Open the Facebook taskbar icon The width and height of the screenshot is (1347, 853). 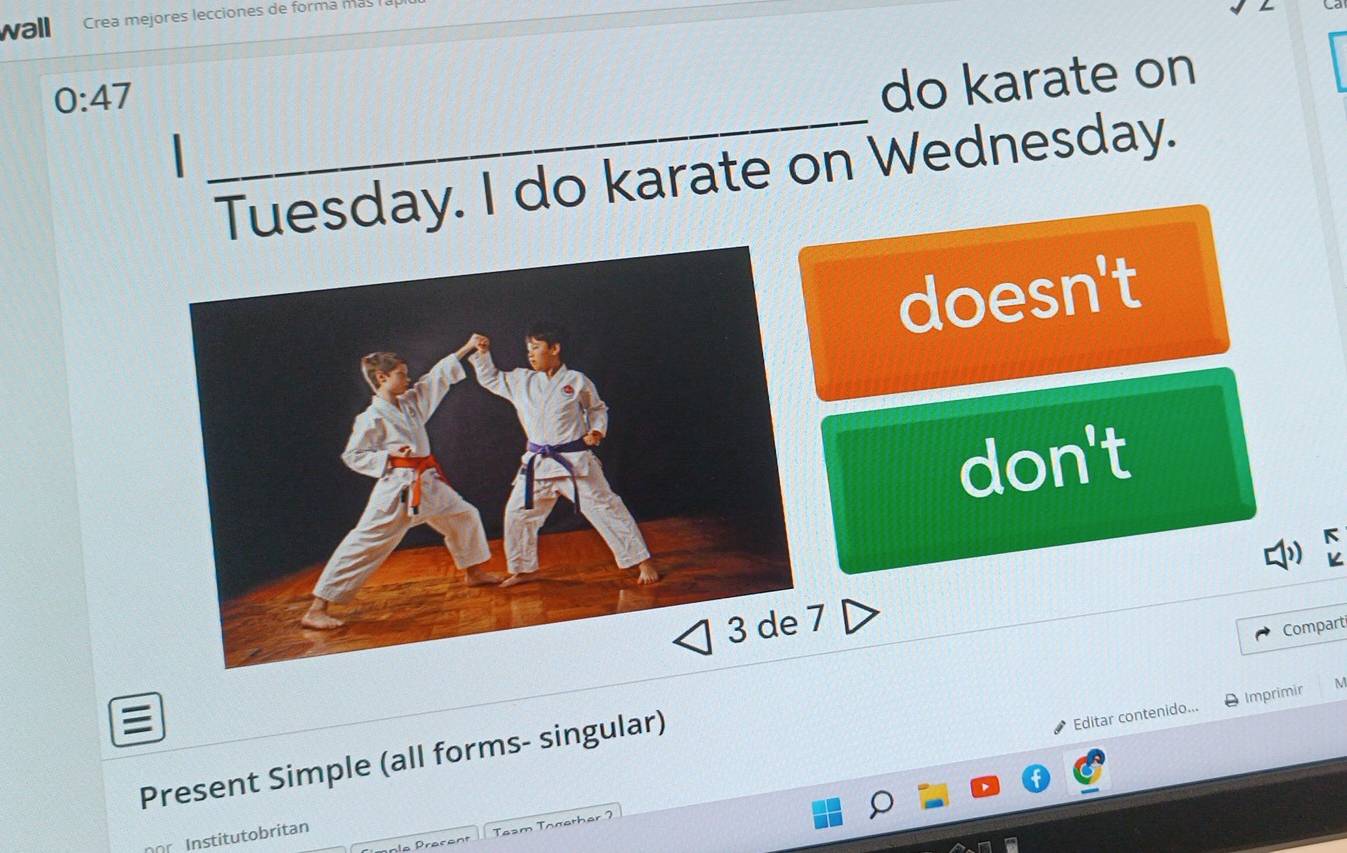[x=1035, y=780]
